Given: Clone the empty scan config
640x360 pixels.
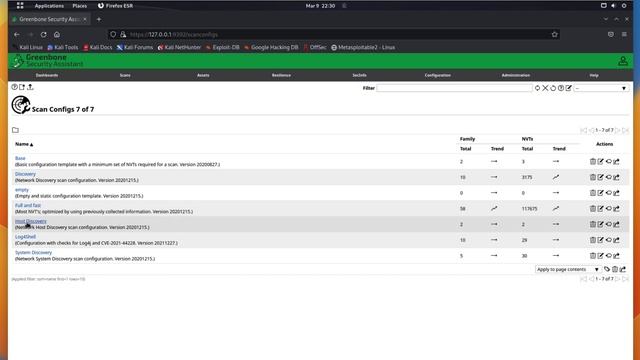Looking at the screenshot, I should point(609,193).
